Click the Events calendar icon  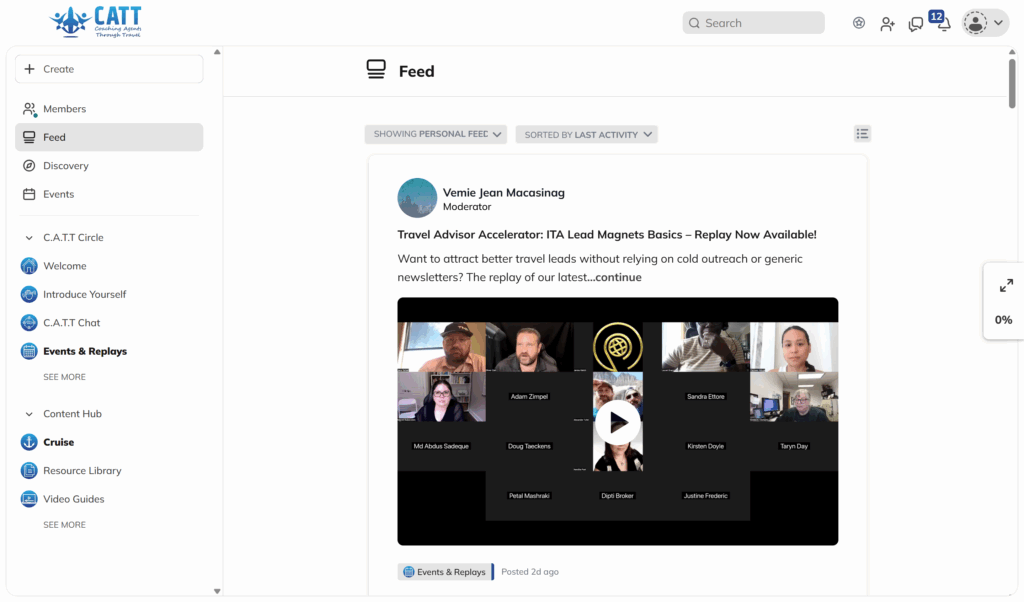point(29,194)
